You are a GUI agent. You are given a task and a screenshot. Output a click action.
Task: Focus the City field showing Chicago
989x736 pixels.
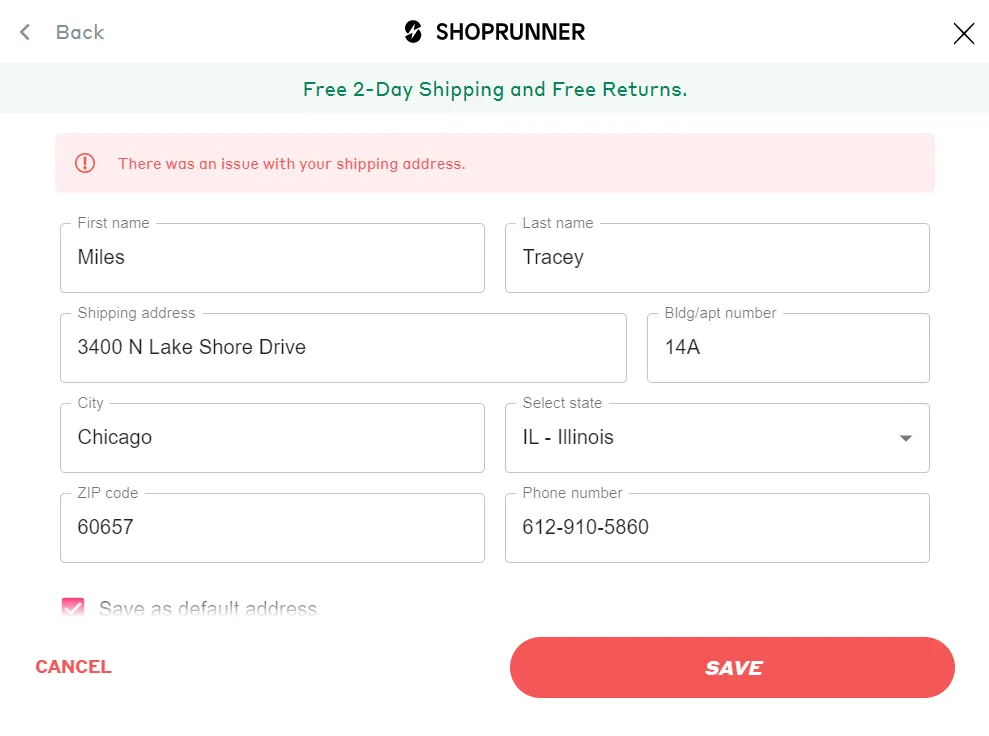pyautogui.click(x=272, y=438)
